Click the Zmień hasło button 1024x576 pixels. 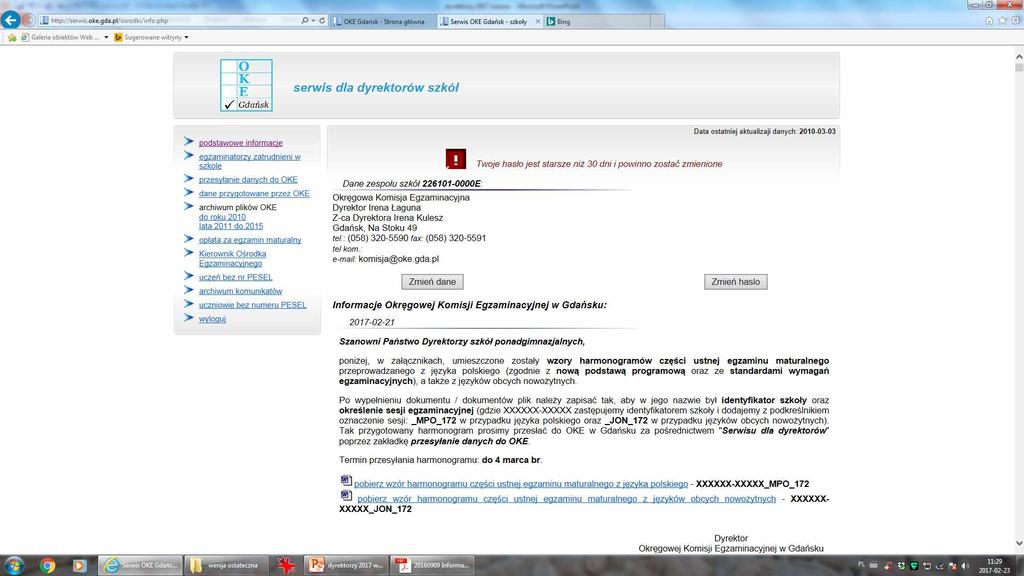pos(735,282)
